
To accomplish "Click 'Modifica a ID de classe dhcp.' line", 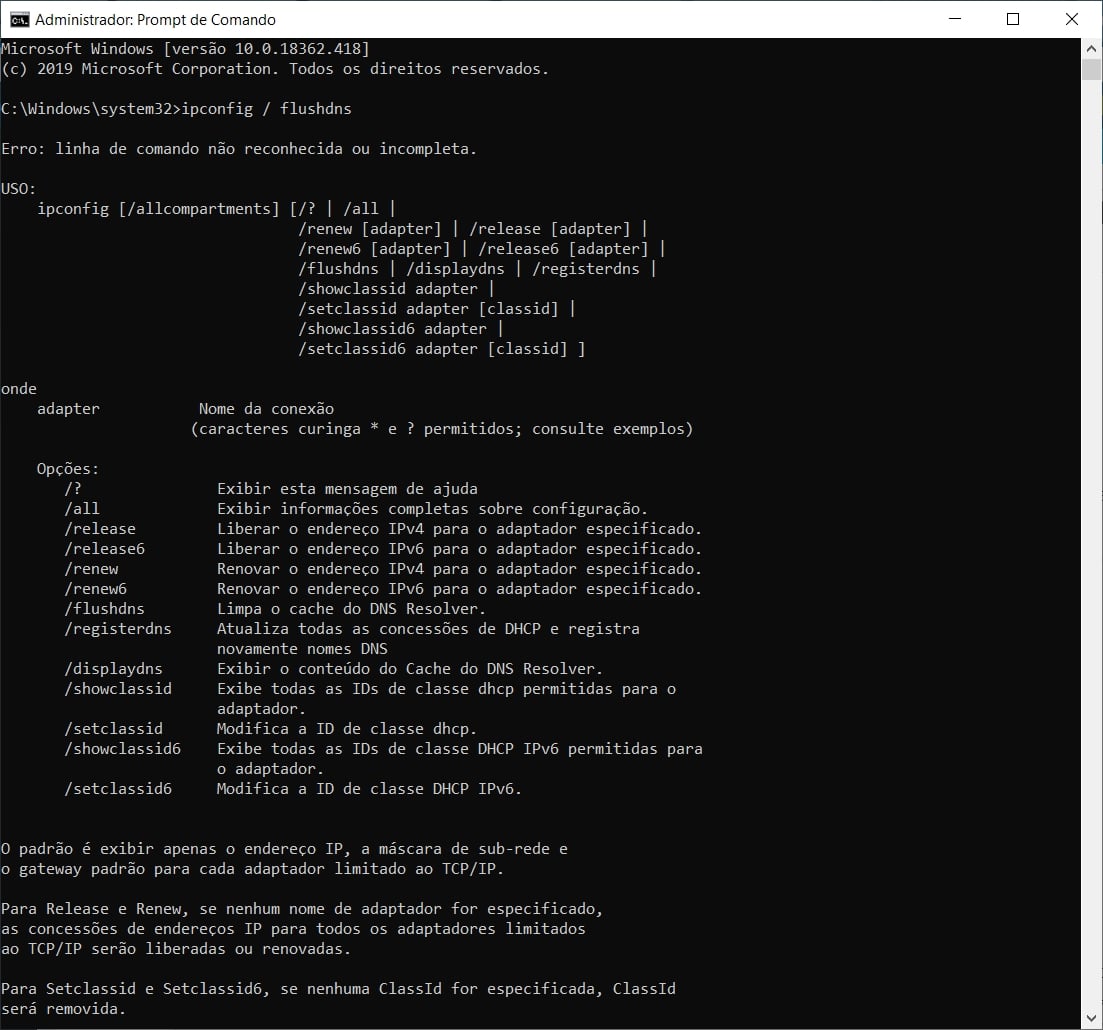I will tap(347, 728).
